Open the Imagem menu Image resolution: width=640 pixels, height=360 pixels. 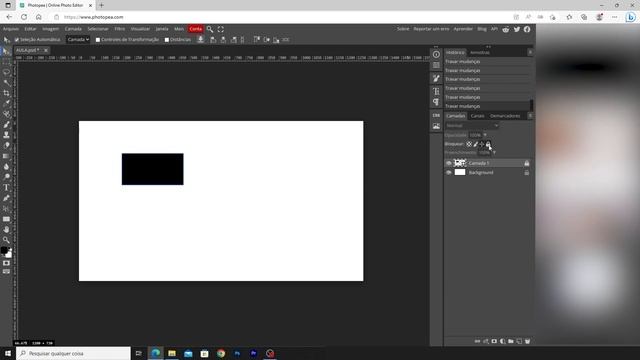coord(51,29)
